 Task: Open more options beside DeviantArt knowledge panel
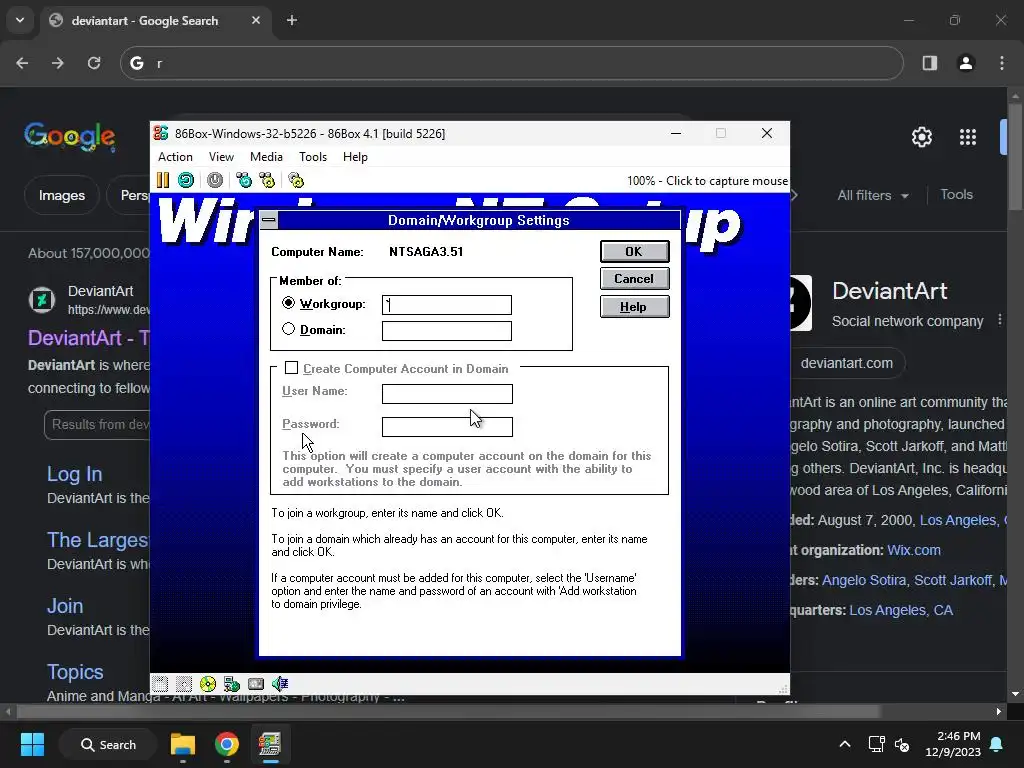click(x=999, y=320)
